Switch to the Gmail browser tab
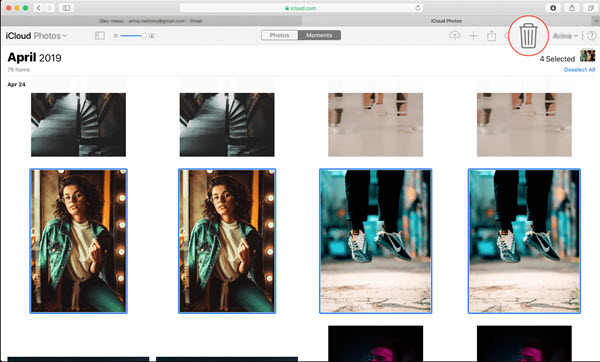 click(151, 21)
